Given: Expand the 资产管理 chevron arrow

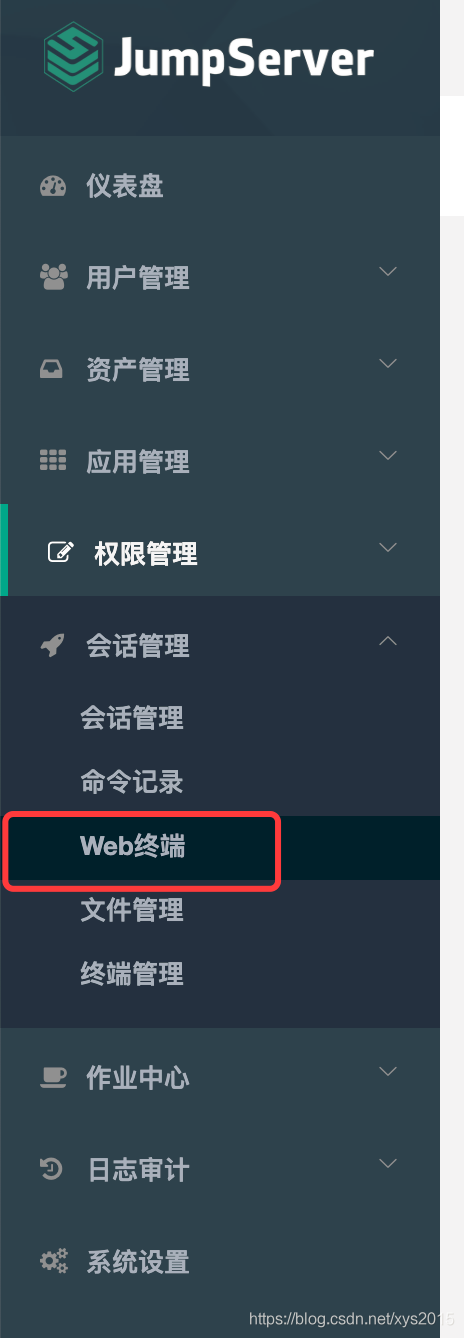Looking at the screenshot, I should [x=388, y=364].
